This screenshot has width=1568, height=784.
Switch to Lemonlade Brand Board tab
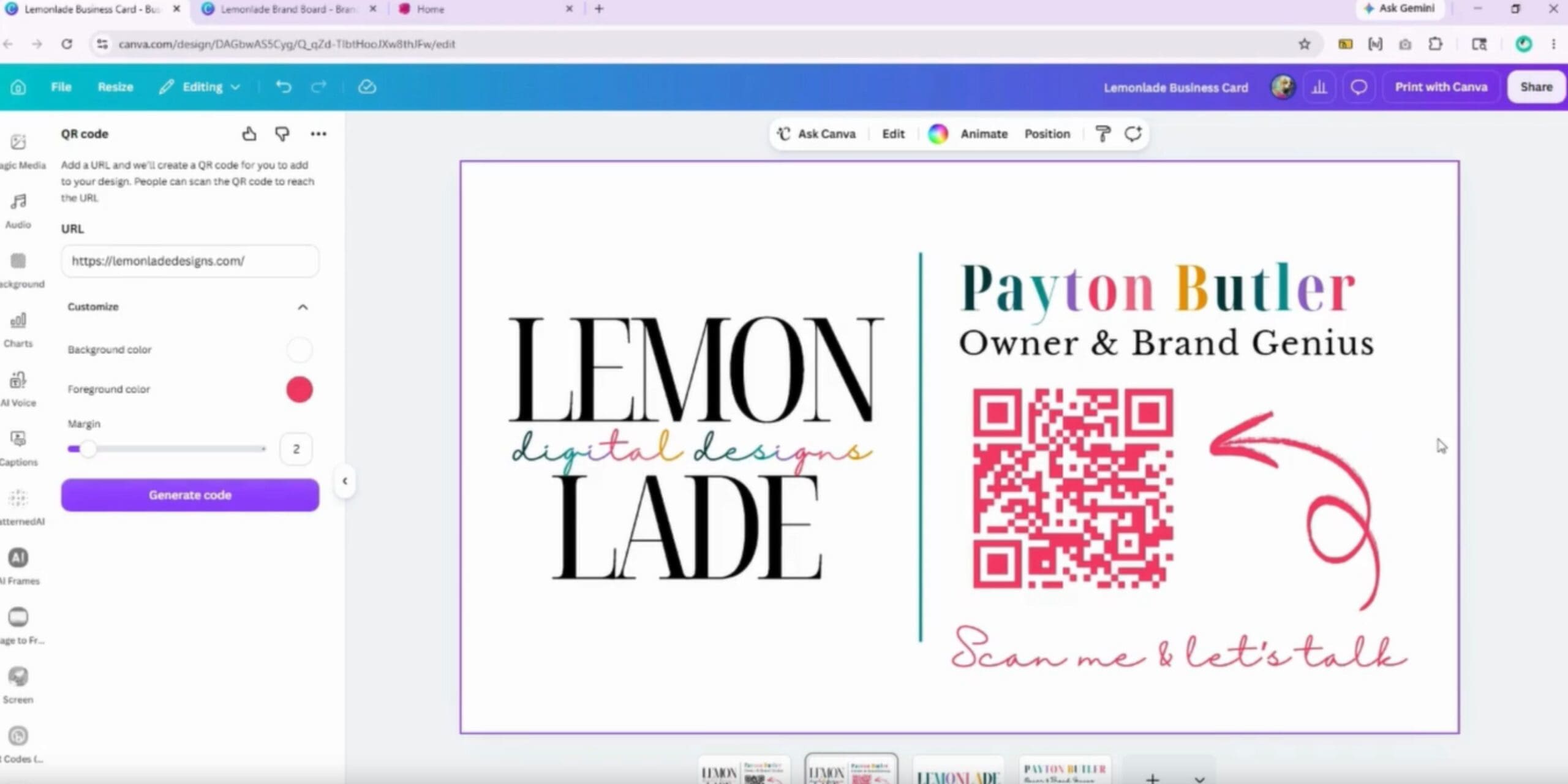pos(288,9)
